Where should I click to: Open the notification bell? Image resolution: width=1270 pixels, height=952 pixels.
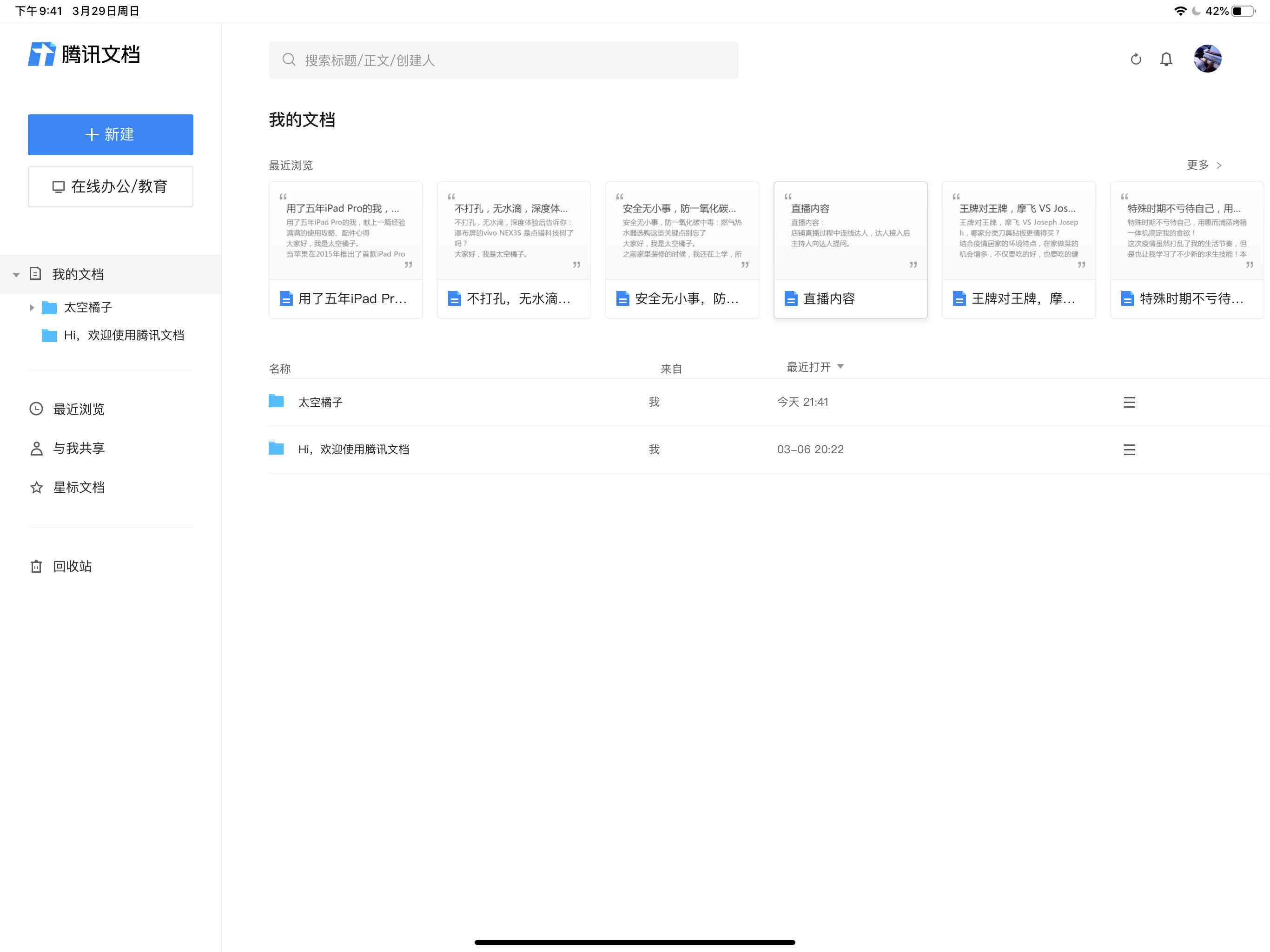(x=1166, y=59)
